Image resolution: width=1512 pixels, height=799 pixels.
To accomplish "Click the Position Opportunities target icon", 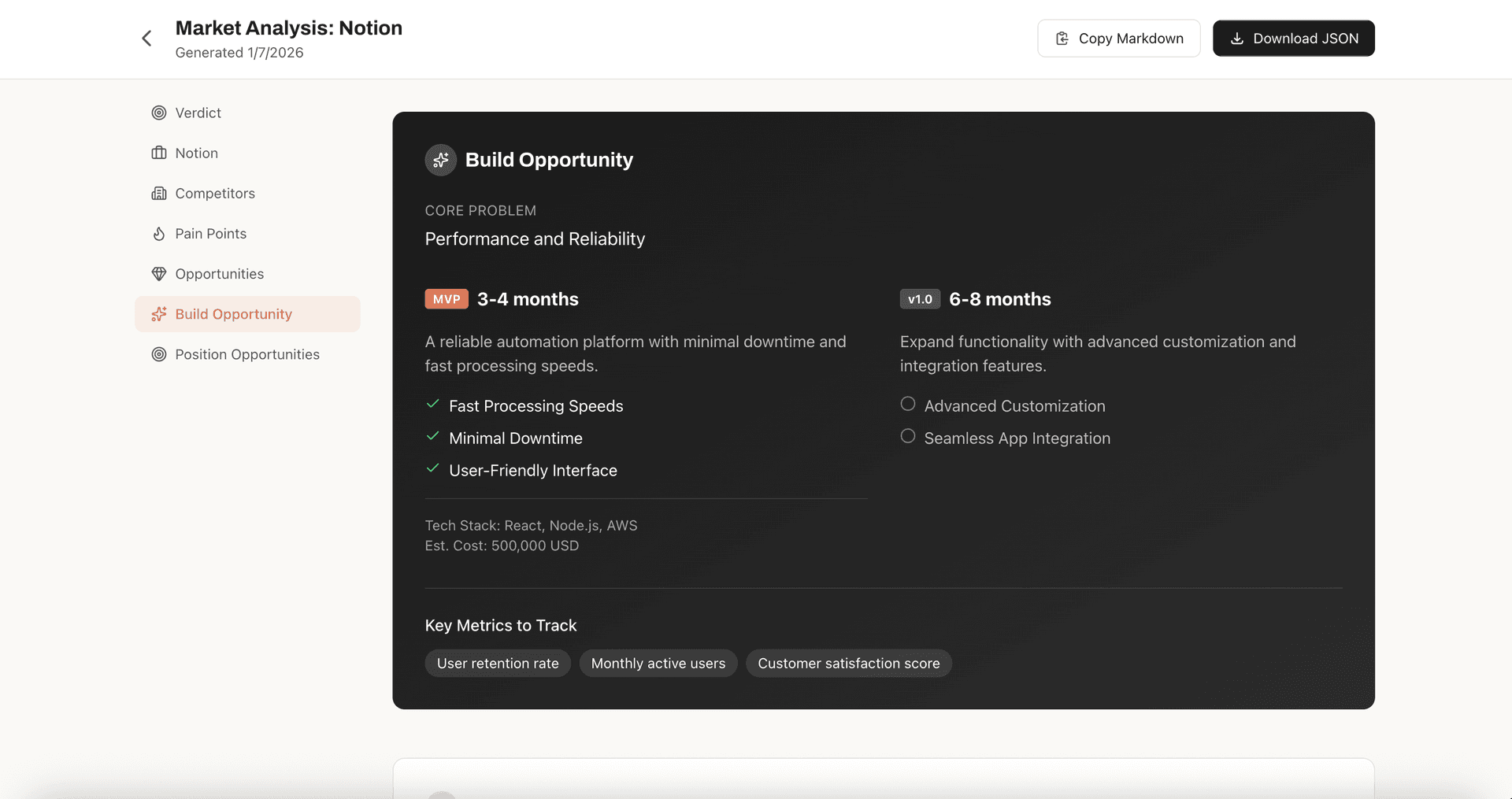I will click(x=159, y=354).
